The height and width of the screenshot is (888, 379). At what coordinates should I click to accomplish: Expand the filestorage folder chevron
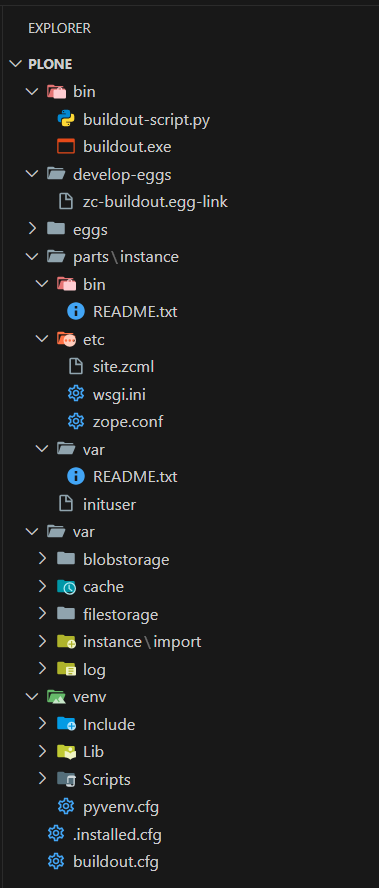click(x=42, y=614)
